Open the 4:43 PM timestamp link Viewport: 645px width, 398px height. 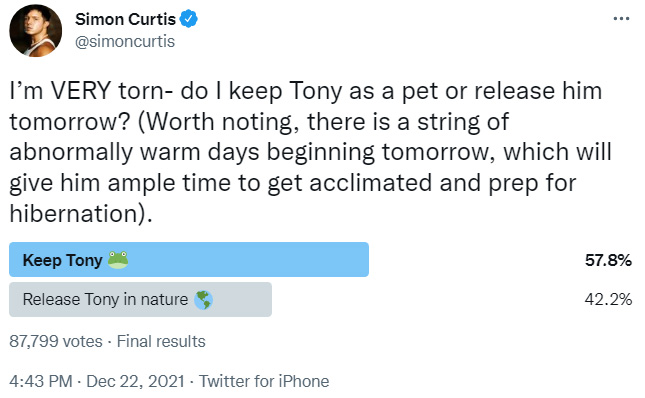point(41,381)
